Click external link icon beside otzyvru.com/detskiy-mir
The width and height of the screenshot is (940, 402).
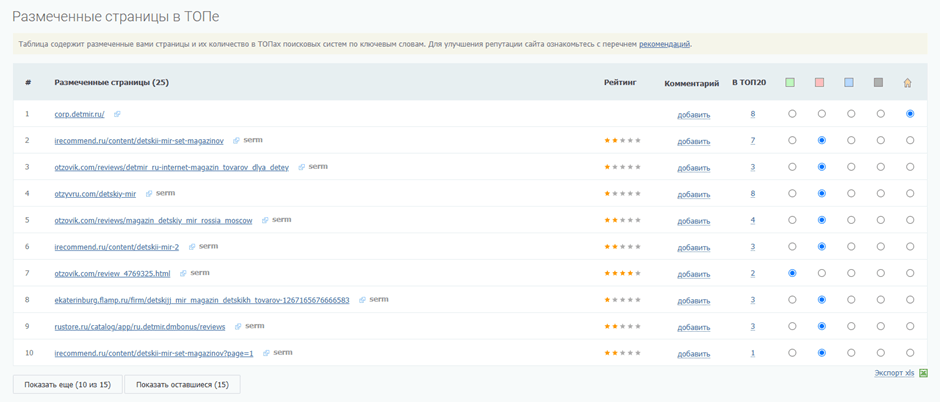[x=149, y=194]
